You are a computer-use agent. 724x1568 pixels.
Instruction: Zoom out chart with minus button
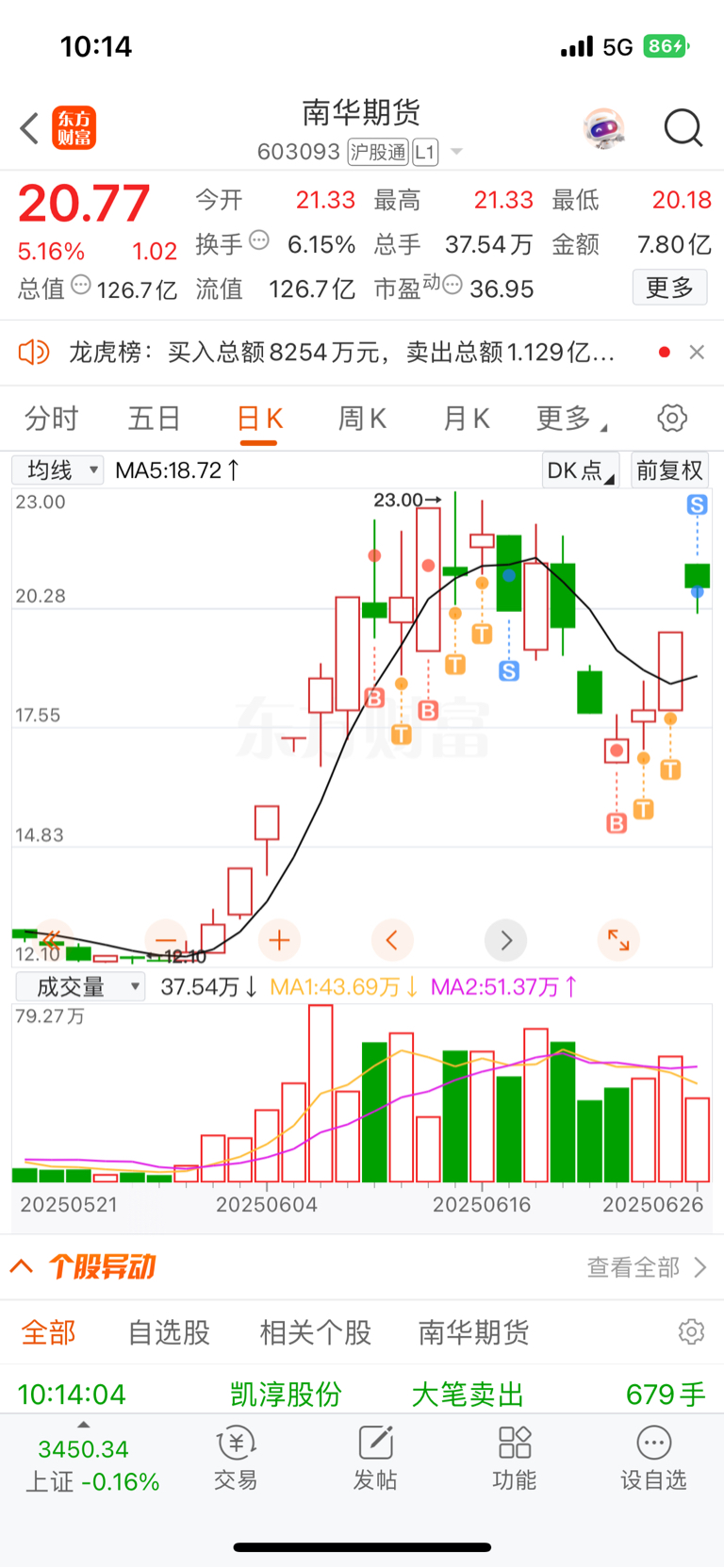click(x=166, y=940)
